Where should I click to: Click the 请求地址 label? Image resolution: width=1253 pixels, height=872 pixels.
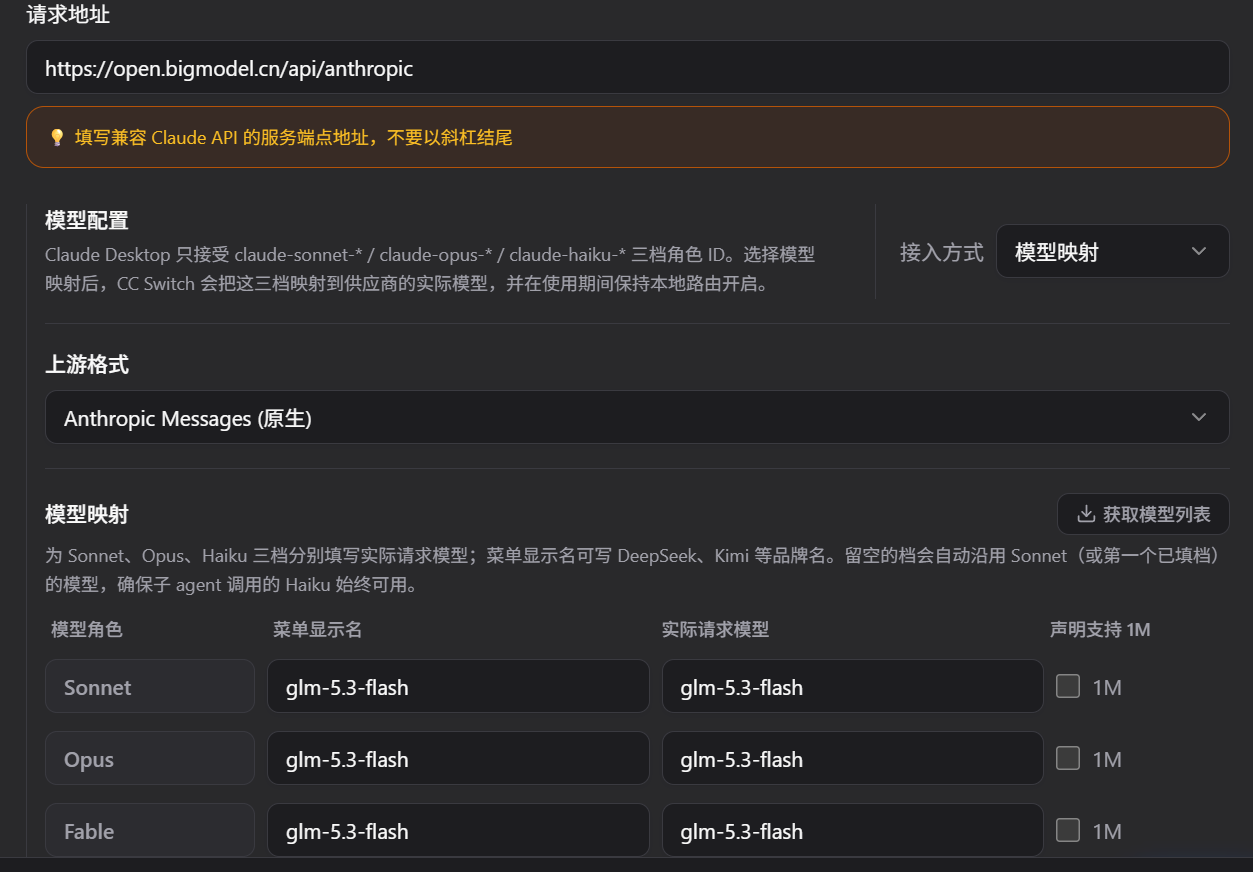(x=68, y=14)
